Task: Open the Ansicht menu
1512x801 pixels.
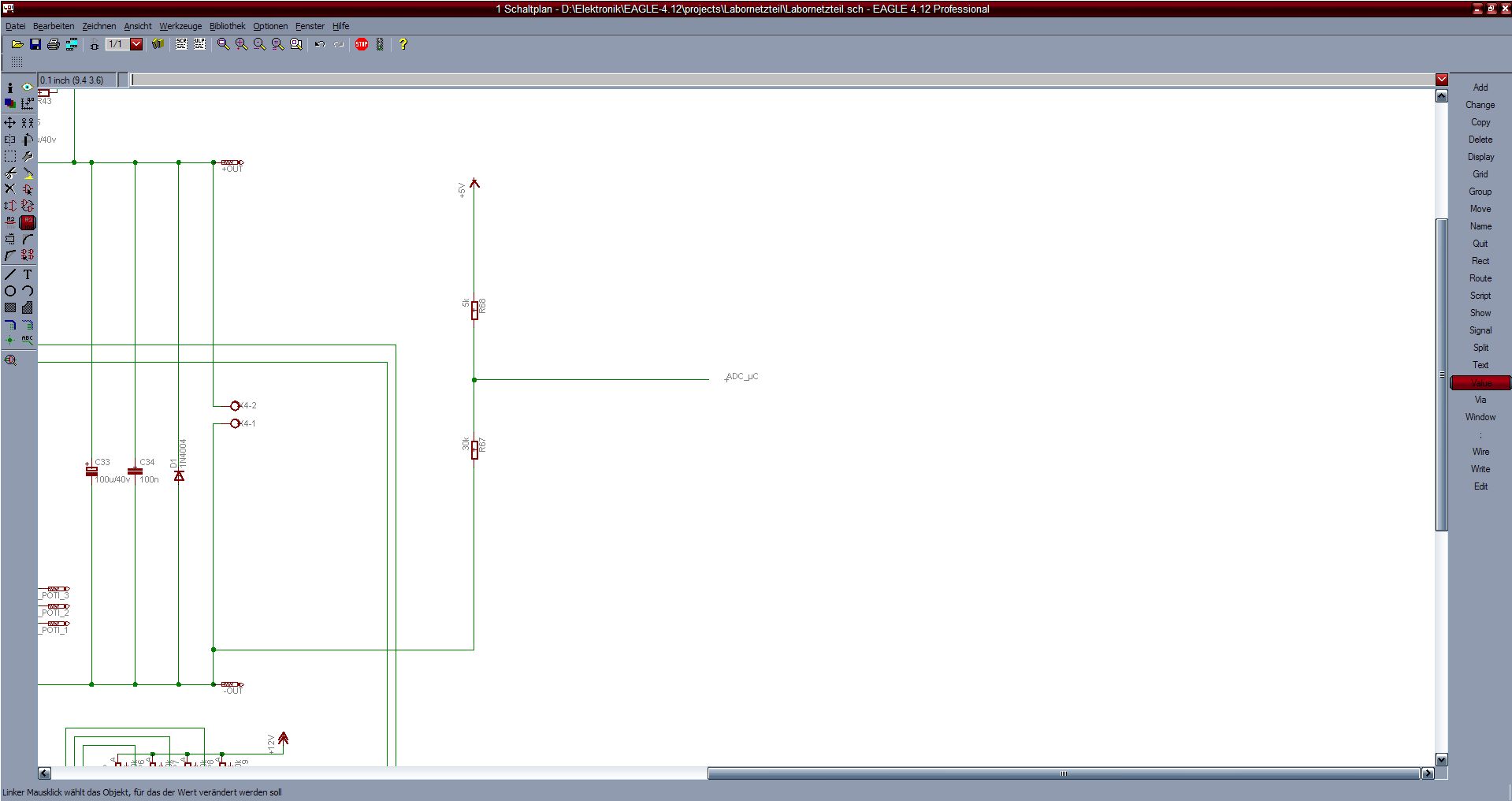Action: (138, 26)
